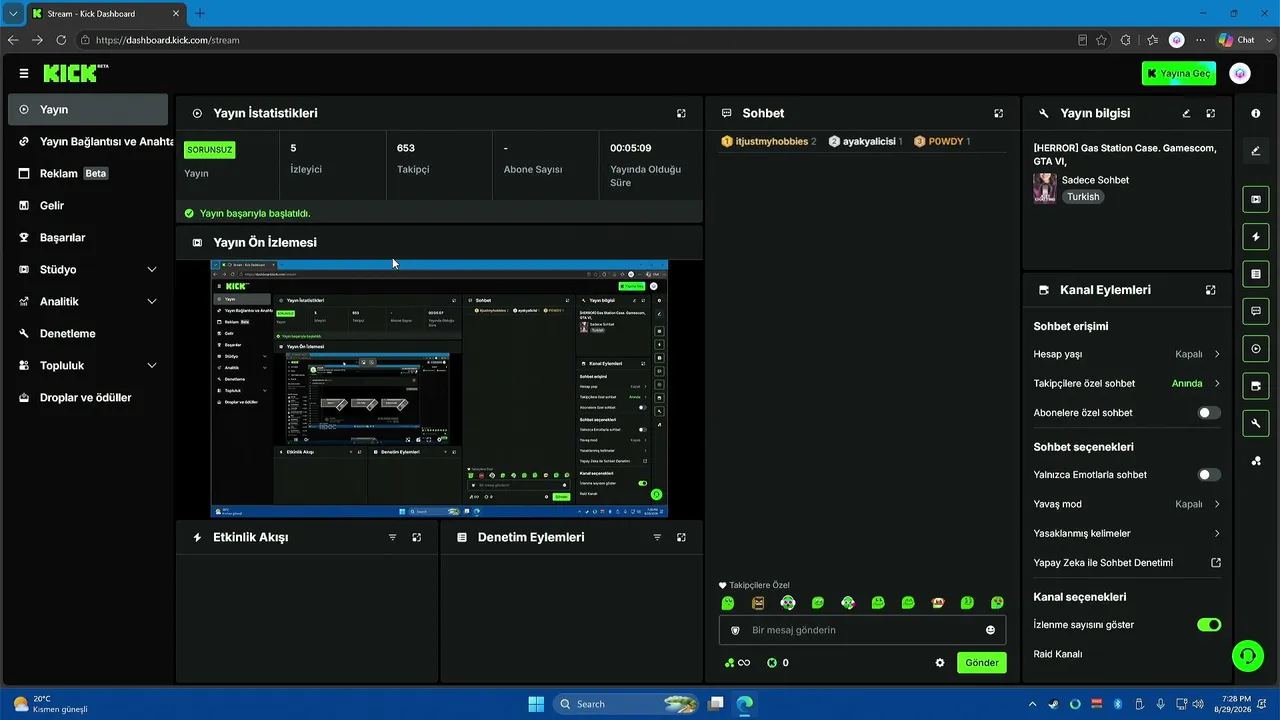Open the browser three-dot settings menu
1280x720 pixels.
[1200, 40]
